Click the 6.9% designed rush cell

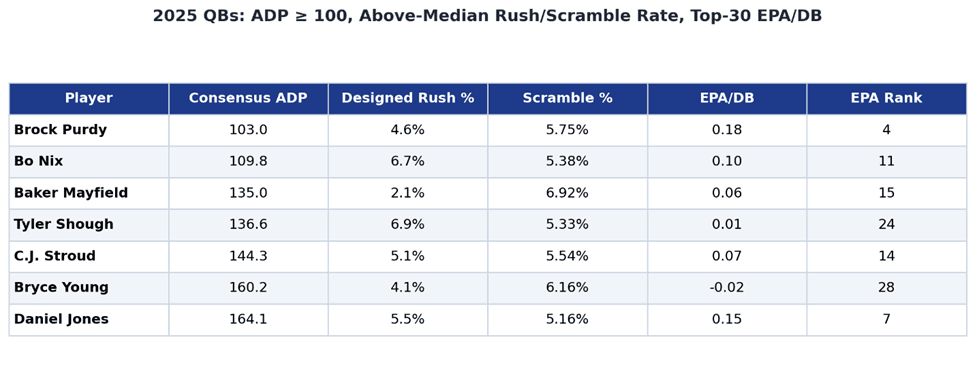(408, 225)
